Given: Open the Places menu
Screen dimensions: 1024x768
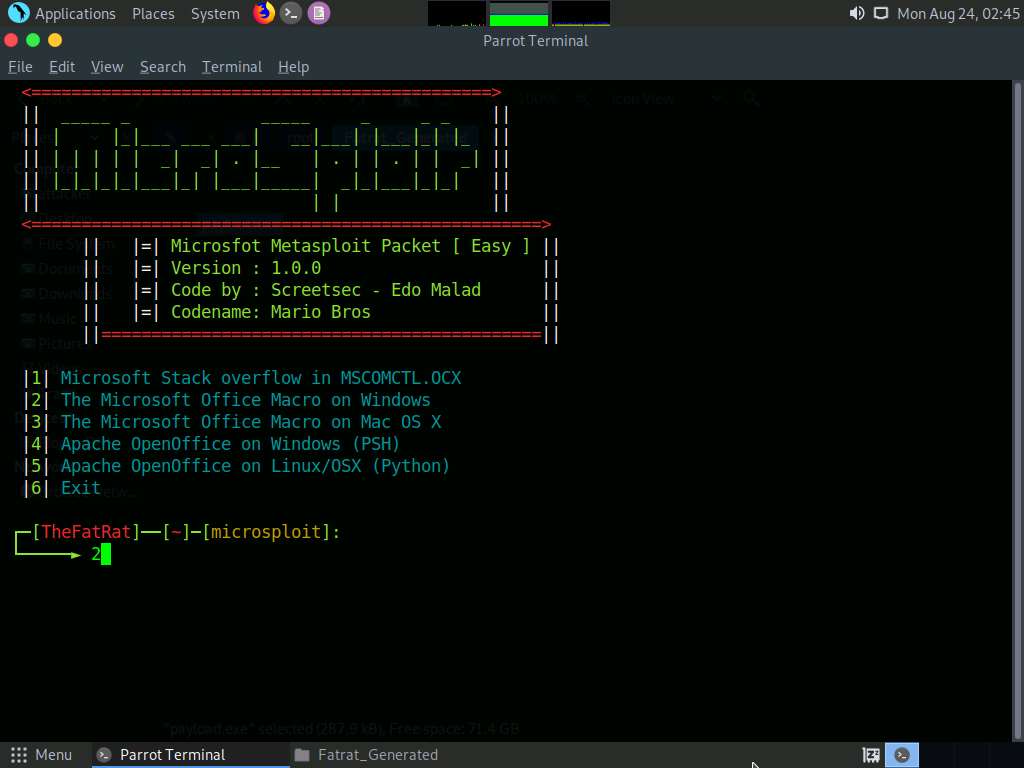Looking at the screenshot, I should 153,14.
